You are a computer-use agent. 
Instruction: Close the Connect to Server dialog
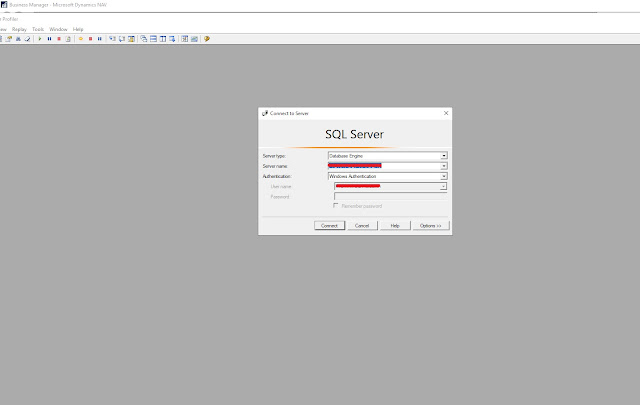point(446,113)
